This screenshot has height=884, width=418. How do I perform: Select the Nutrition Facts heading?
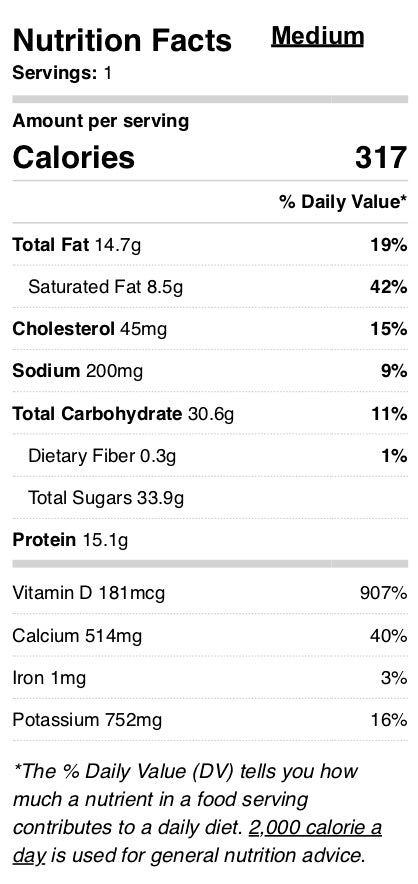(x=122, y=41)
